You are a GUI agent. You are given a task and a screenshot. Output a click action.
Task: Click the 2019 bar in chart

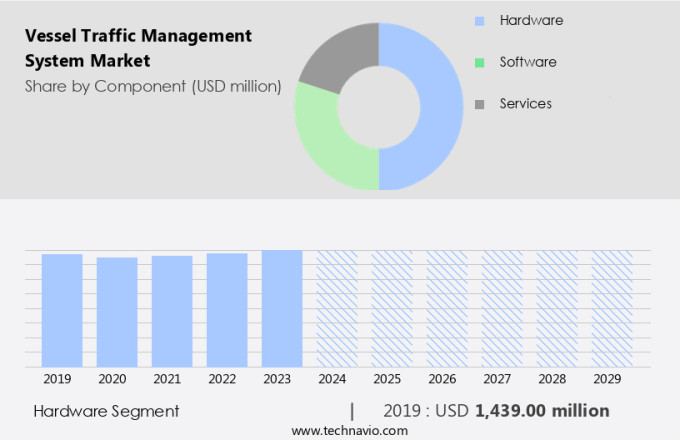pyautogui.click(x=62, y=310)
